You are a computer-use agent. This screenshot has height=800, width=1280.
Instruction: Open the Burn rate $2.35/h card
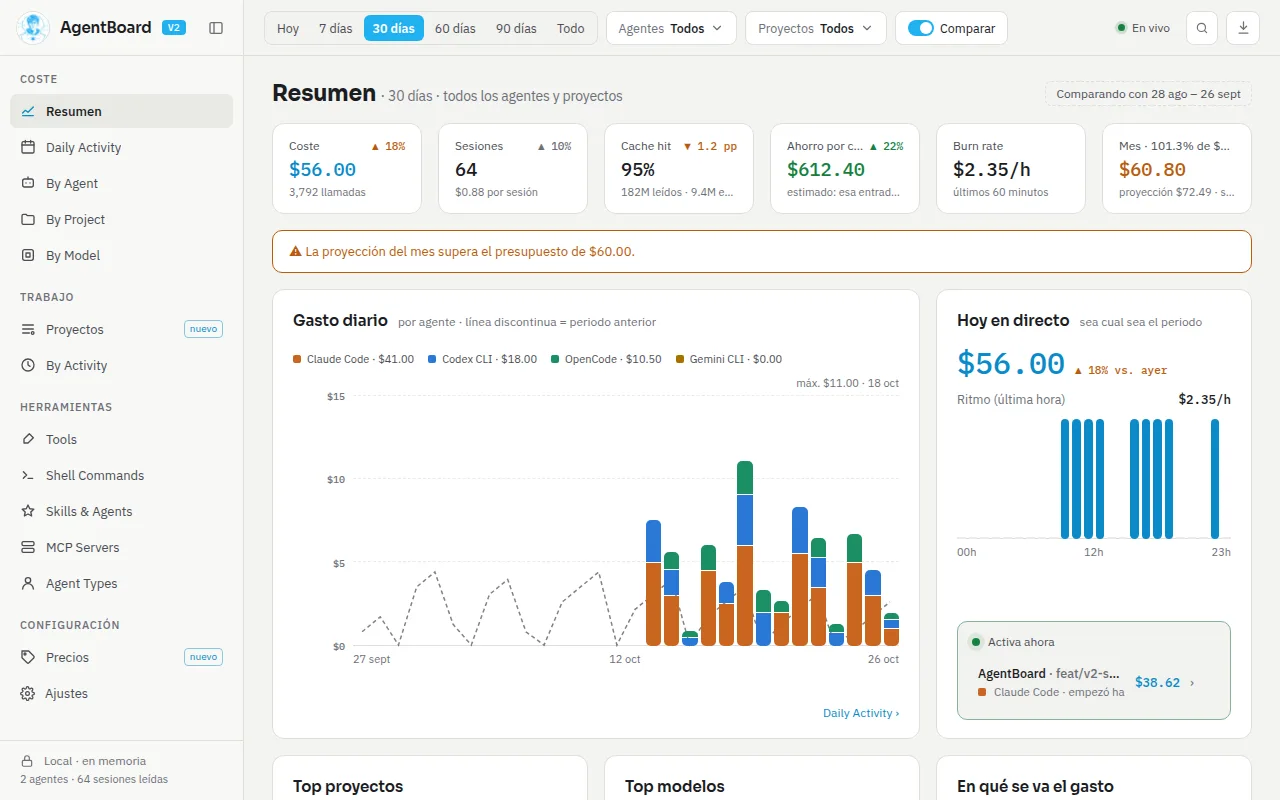point(1011,169)
